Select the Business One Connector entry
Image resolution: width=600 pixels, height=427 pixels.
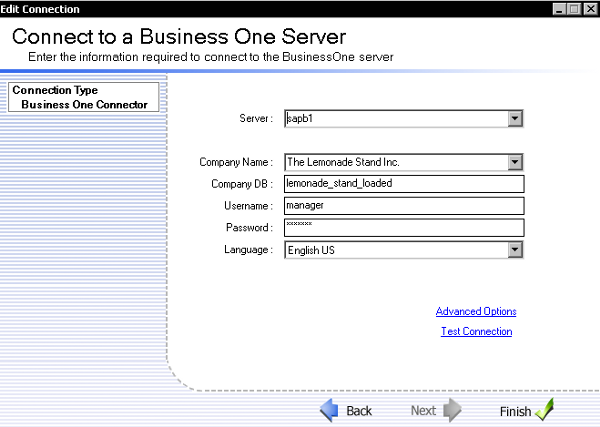point(84,104)
